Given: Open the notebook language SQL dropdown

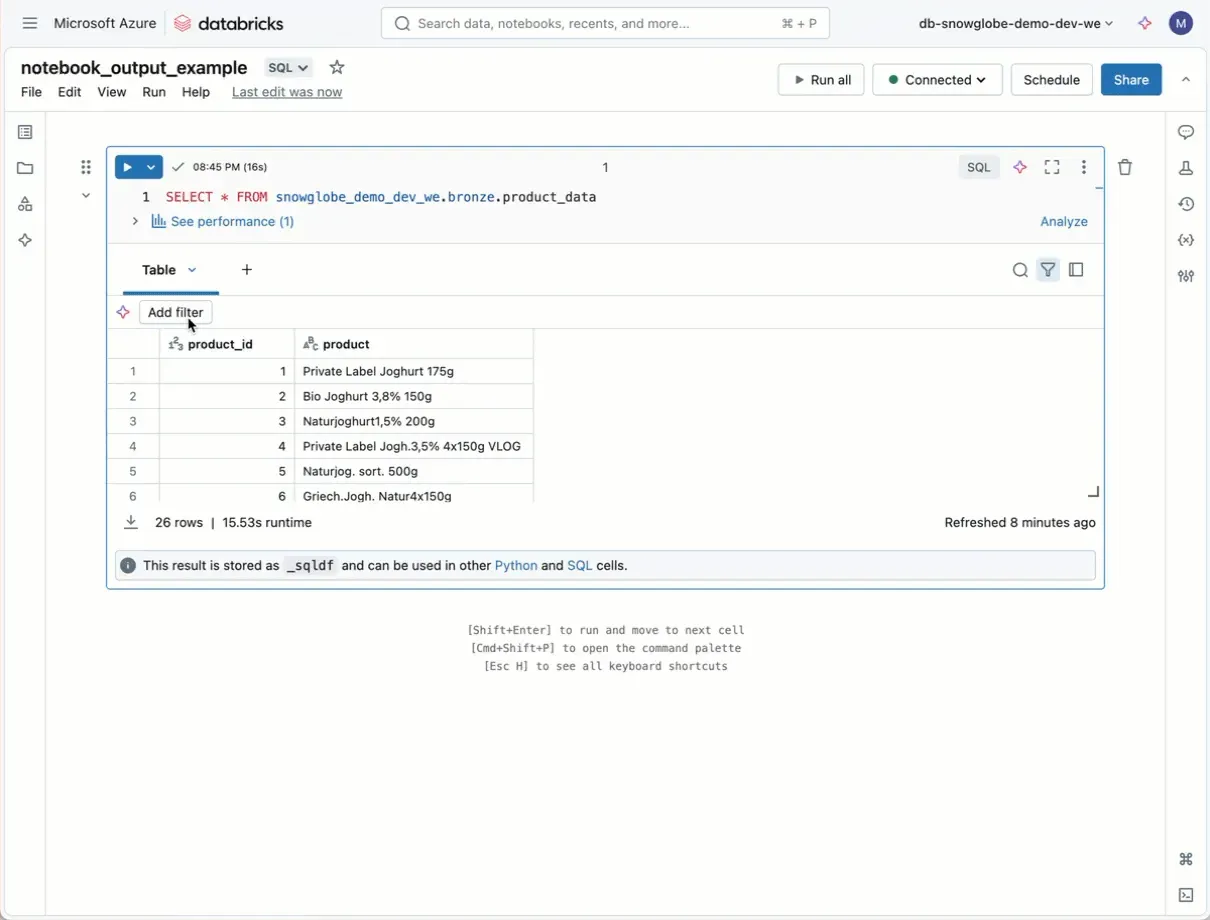Looking at the screenshot, I should [288, 68].
